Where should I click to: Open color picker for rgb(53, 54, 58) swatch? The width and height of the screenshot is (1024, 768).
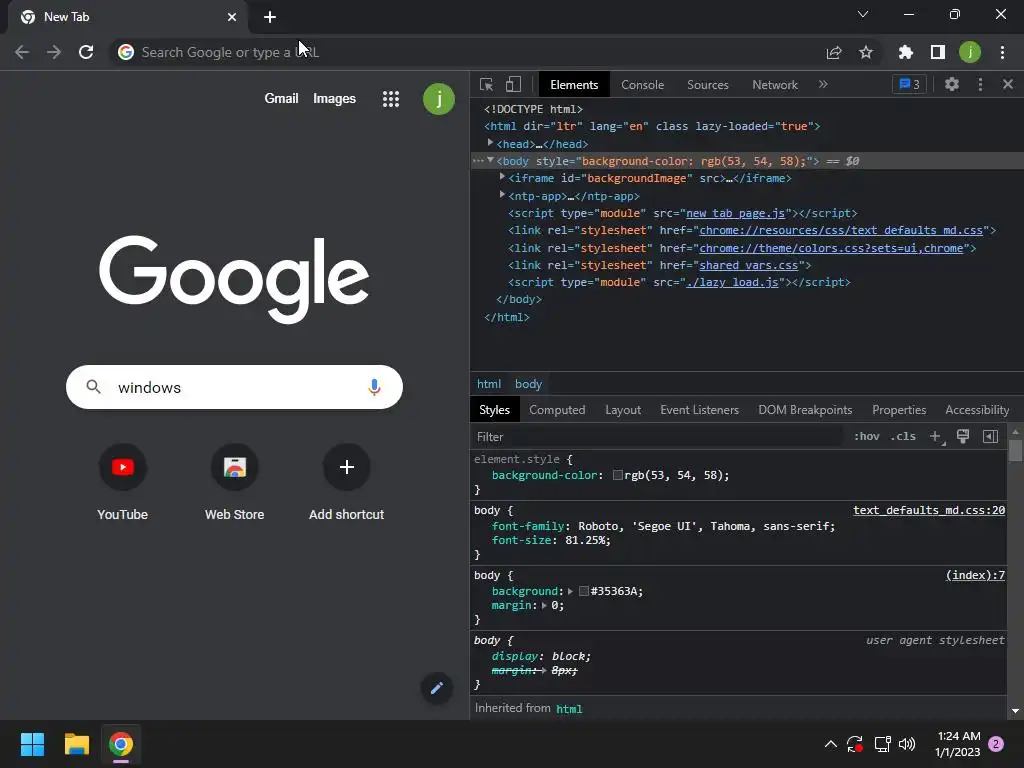pyautogui.click(x=617, y=475)
